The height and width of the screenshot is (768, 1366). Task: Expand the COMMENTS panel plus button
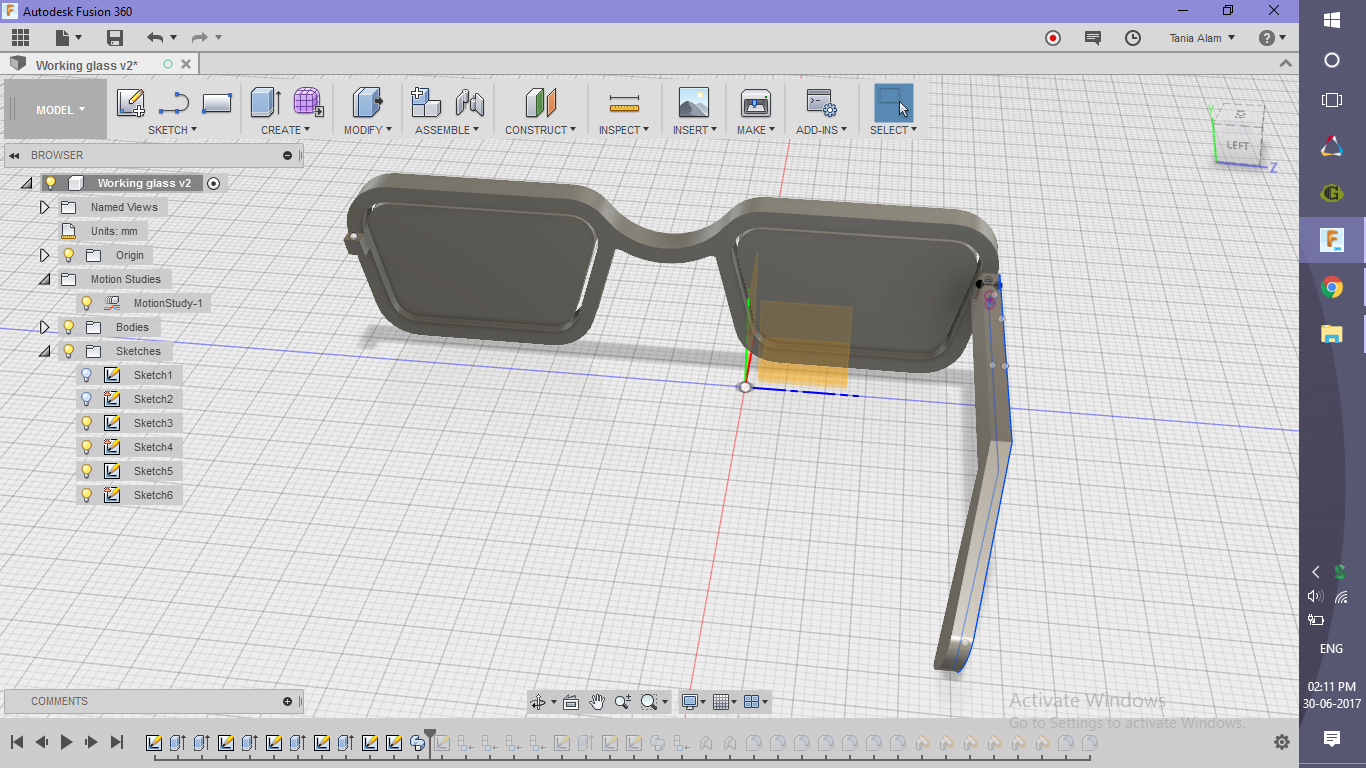point(287,701)
